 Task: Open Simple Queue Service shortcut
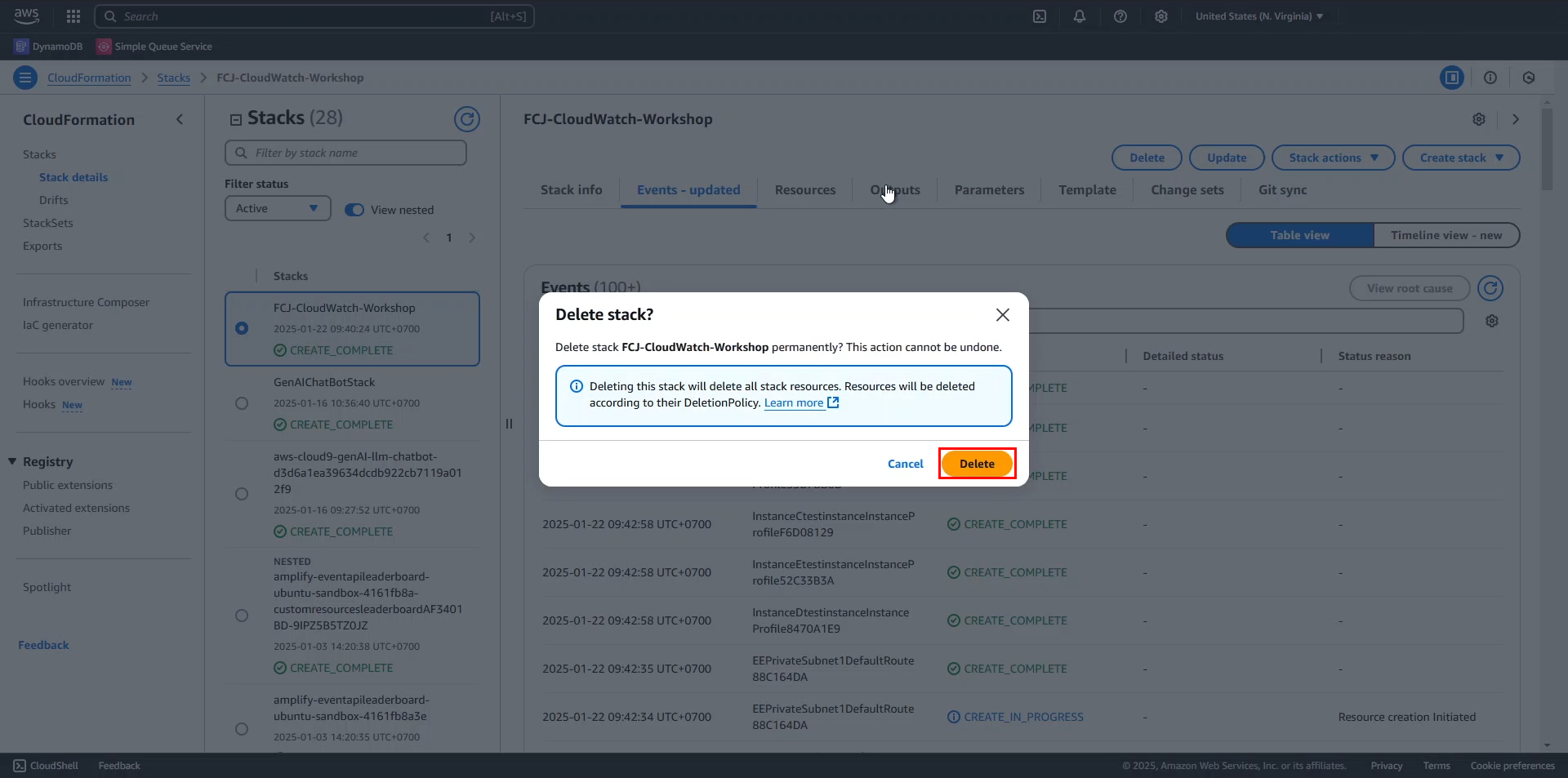[x=154, y=47]
